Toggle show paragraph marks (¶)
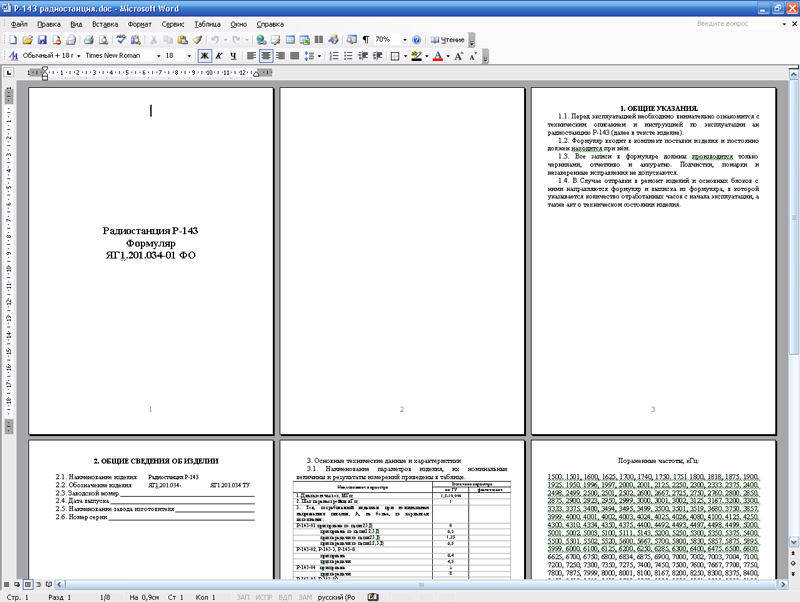800x602 pixels. 365,40
